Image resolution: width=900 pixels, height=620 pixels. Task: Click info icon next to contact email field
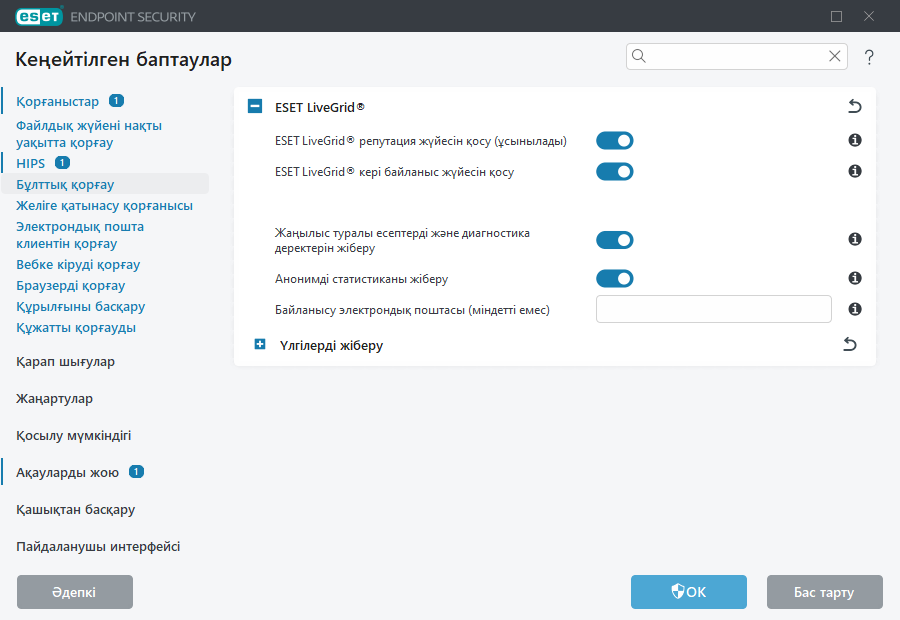click(855, 309)
